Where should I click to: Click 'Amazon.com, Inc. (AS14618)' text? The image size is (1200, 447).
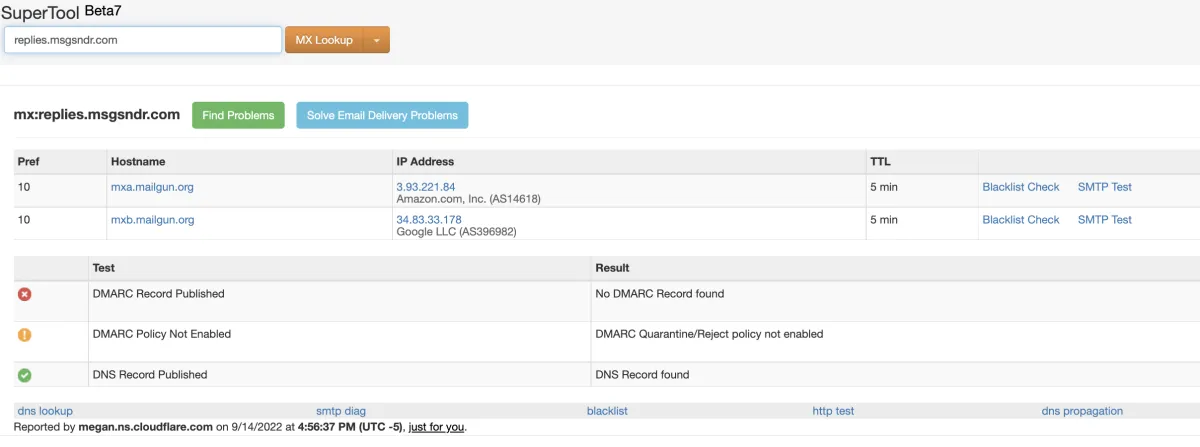(x=469, y=199)
